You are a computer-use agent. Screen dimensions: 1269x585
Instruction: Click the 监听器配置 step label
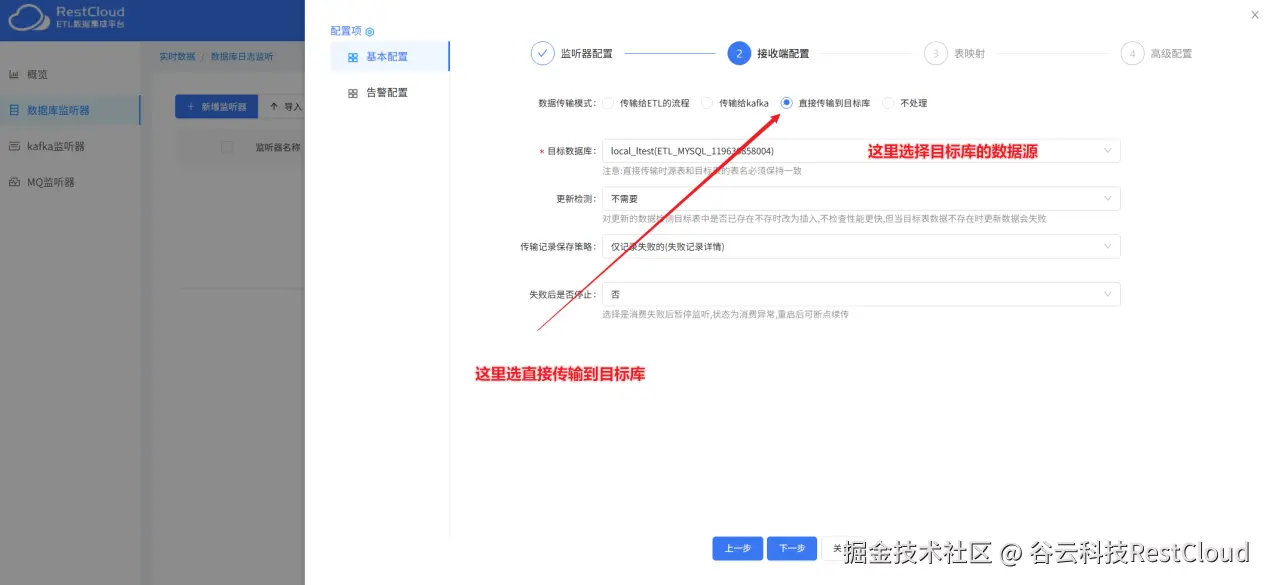pyautogui.click(x=586, y=54)
